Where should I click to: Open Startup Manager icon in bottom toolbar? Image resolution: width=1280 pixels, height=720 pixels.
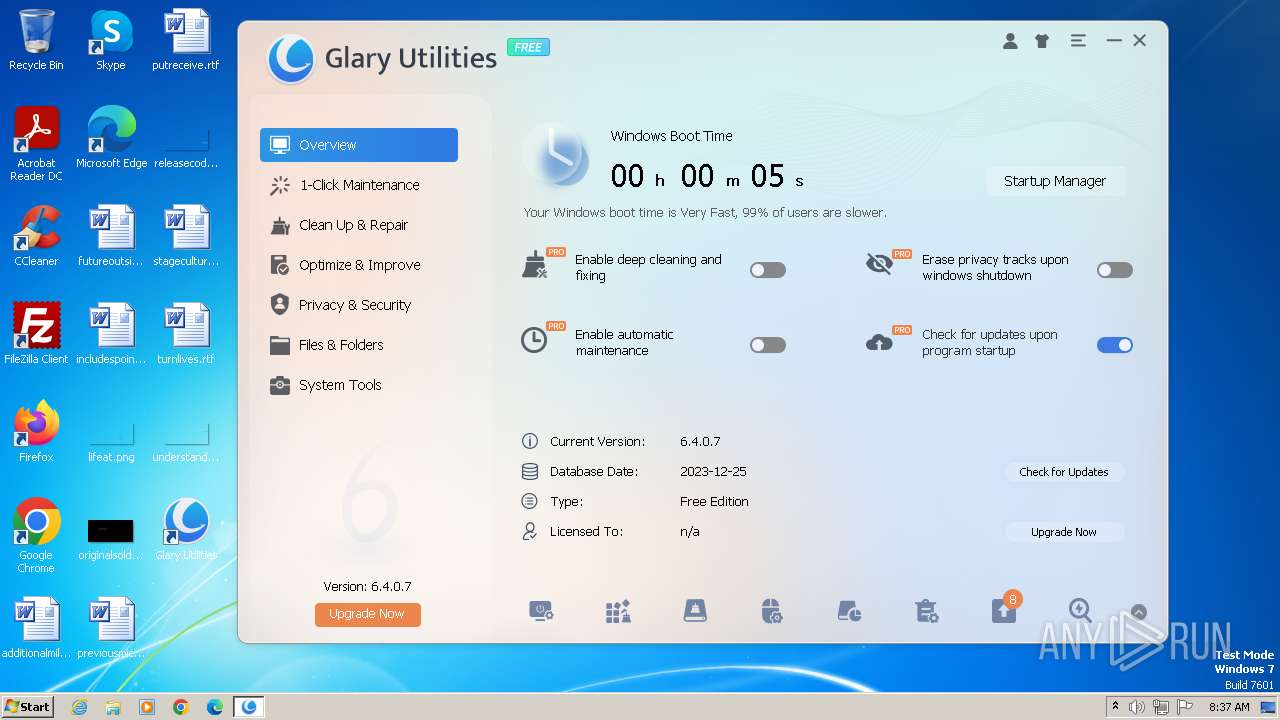541,611
